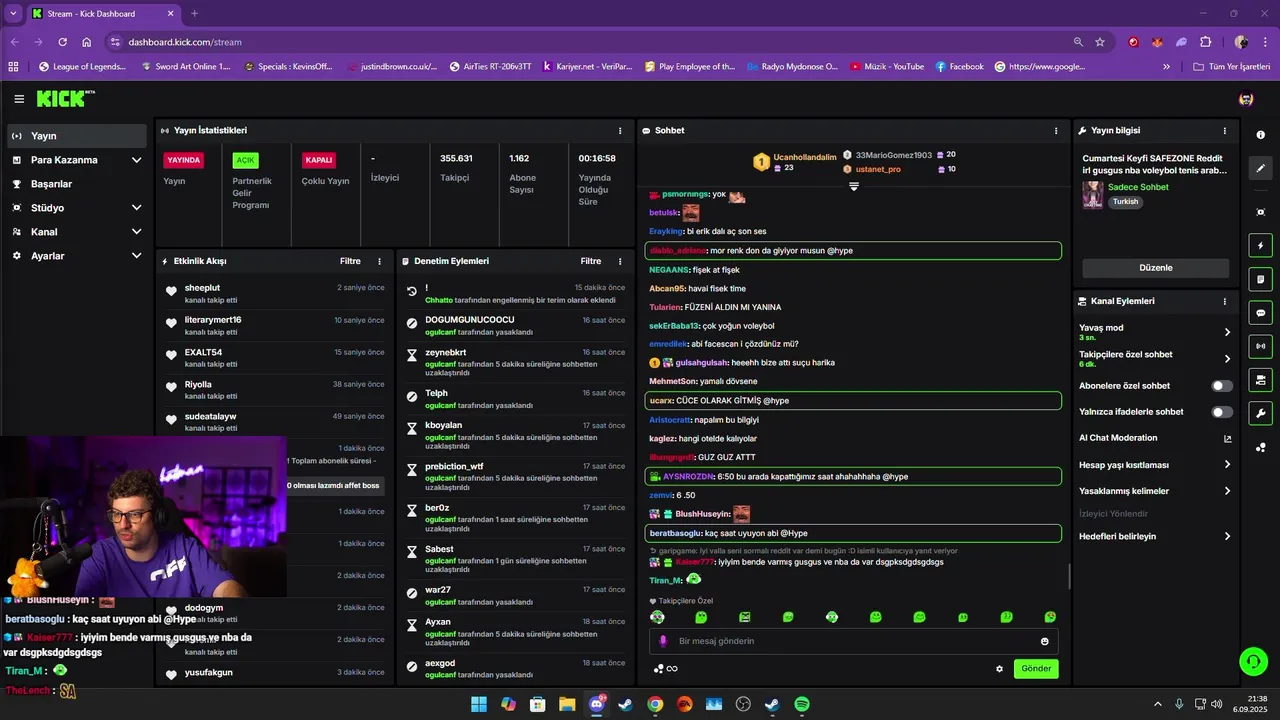Image resolution: width=1280 pixels, height=720 pixels.
Task: Open Etkinlik Akışı three-dot menu
Action: coord(379,261)
